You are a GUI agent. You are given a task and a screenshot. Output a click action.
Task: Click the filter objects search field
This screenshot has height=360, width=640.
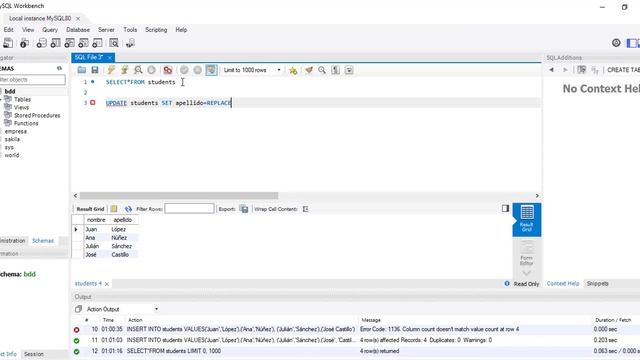(32, 80)
